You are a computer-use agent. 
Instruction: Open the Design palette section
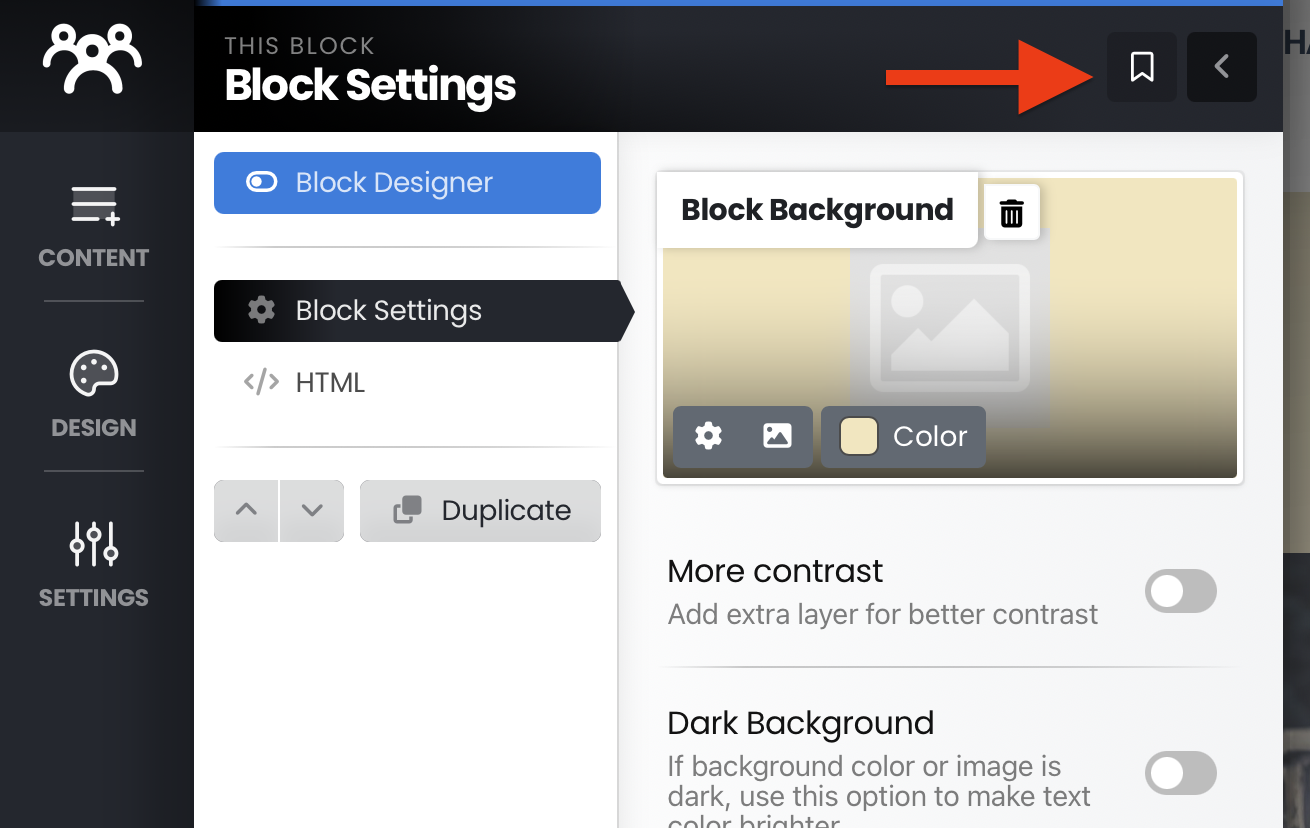[94, 395]
